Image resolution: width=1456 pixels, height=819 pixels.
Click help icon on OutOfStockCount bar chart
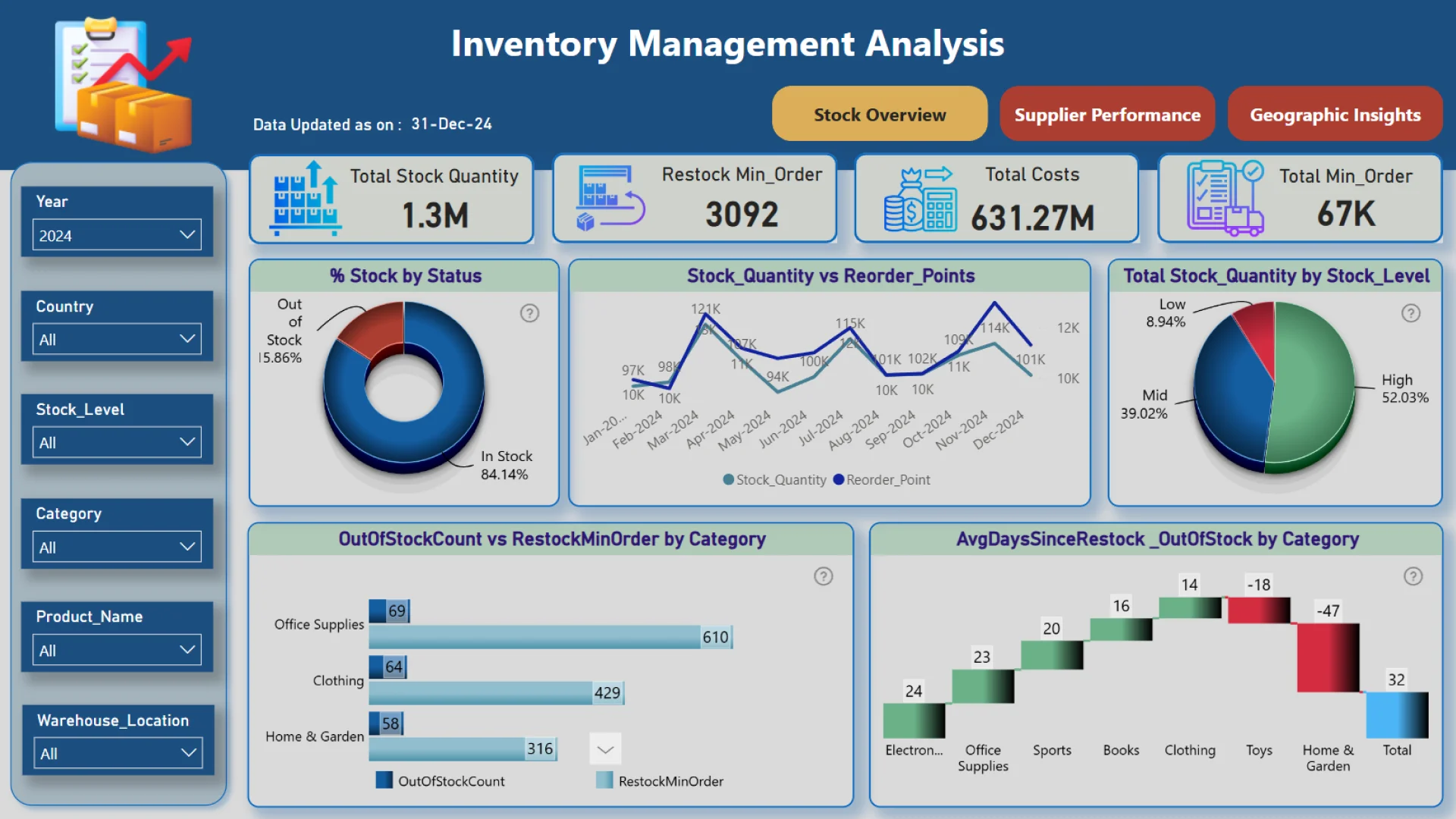823,576
